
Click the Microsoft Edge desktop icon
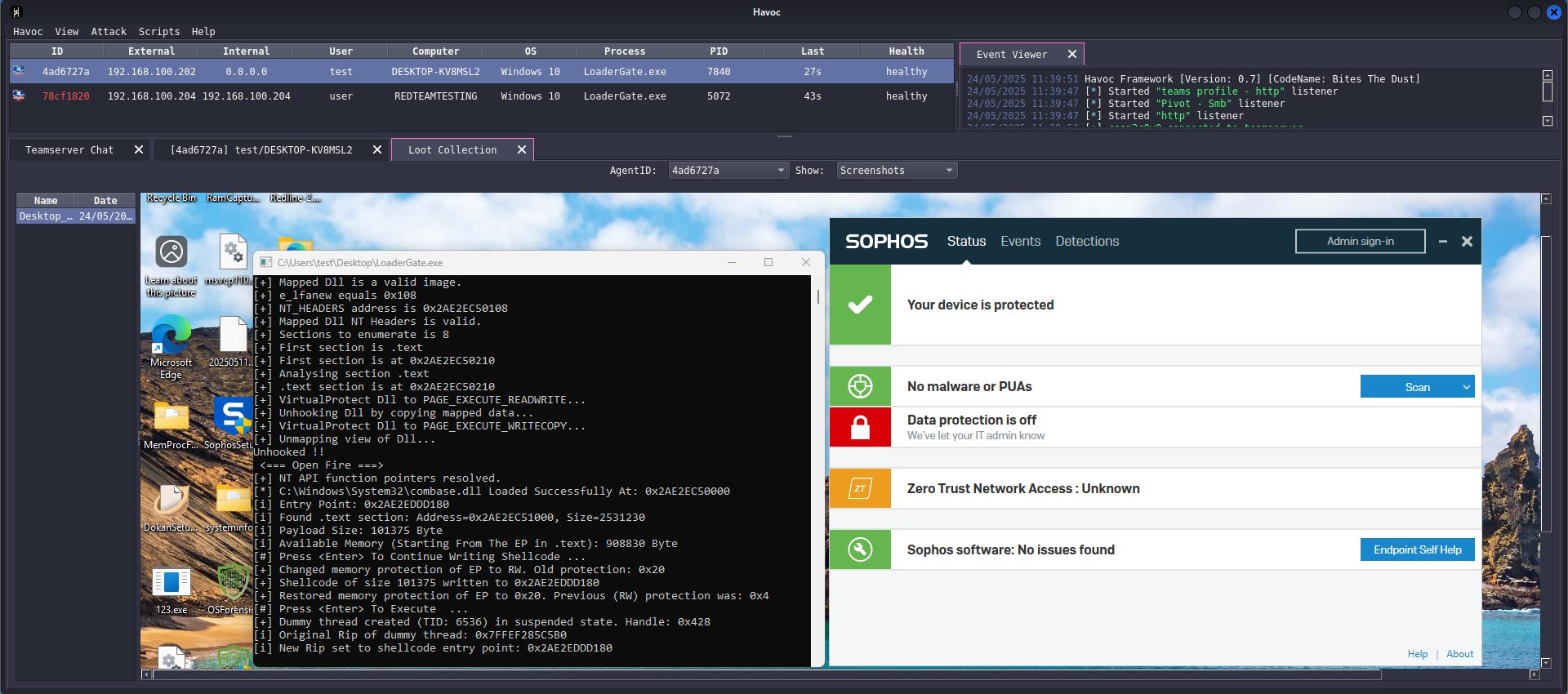(x=171, y=335)
